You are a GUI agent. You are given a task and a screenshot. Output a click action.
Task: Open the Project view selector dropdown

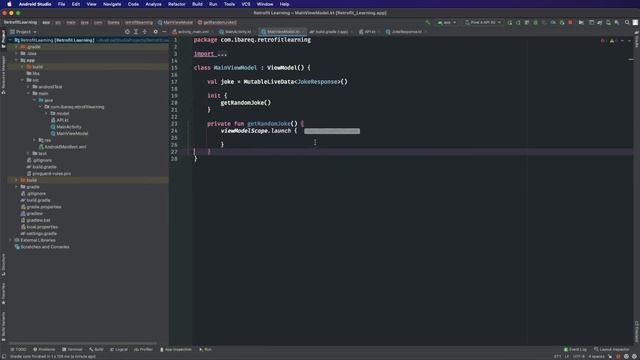click(23, 32)
